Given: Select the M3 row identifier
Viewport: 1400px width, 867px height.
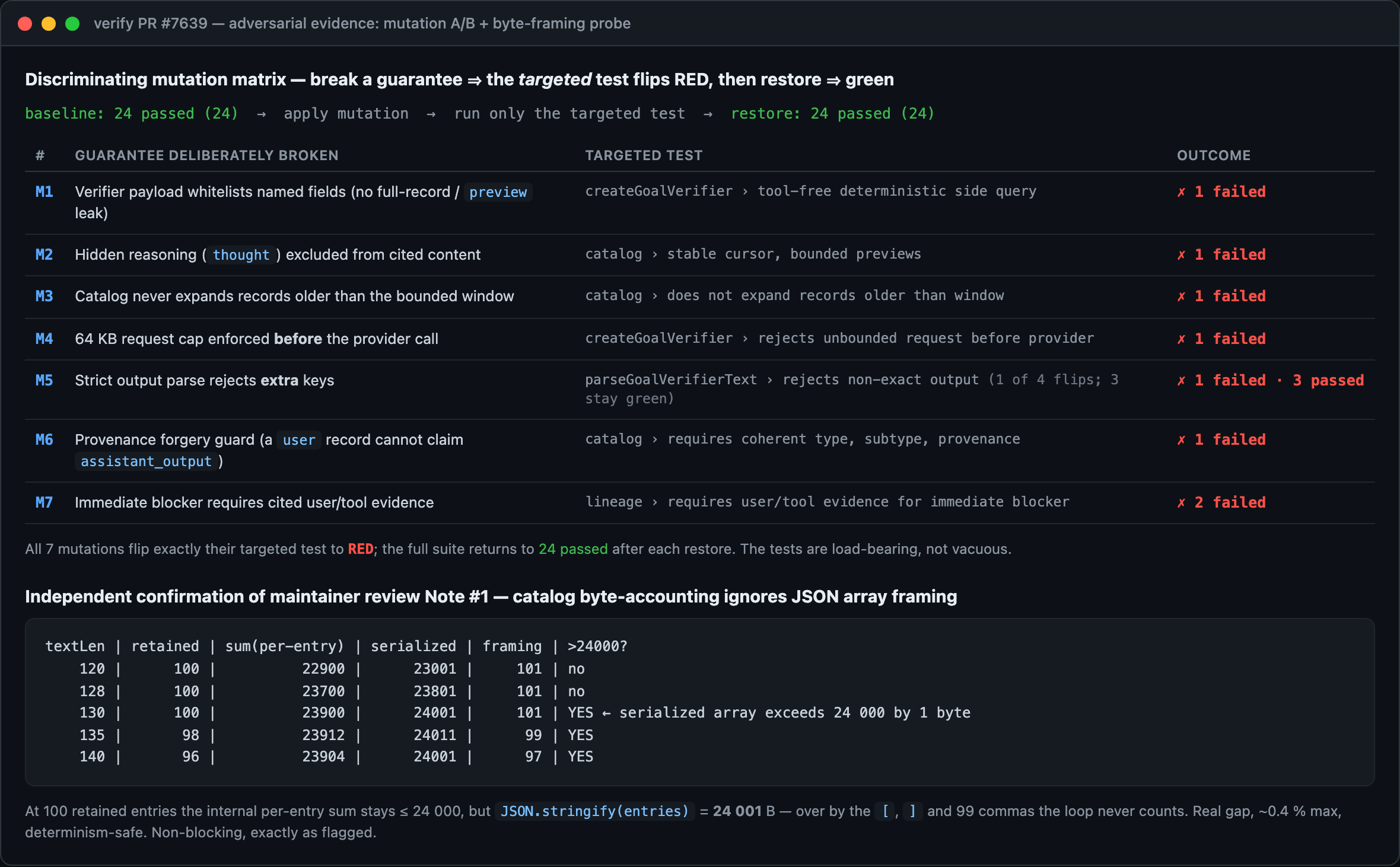Looking at the screenshot, I should point(44,296).
